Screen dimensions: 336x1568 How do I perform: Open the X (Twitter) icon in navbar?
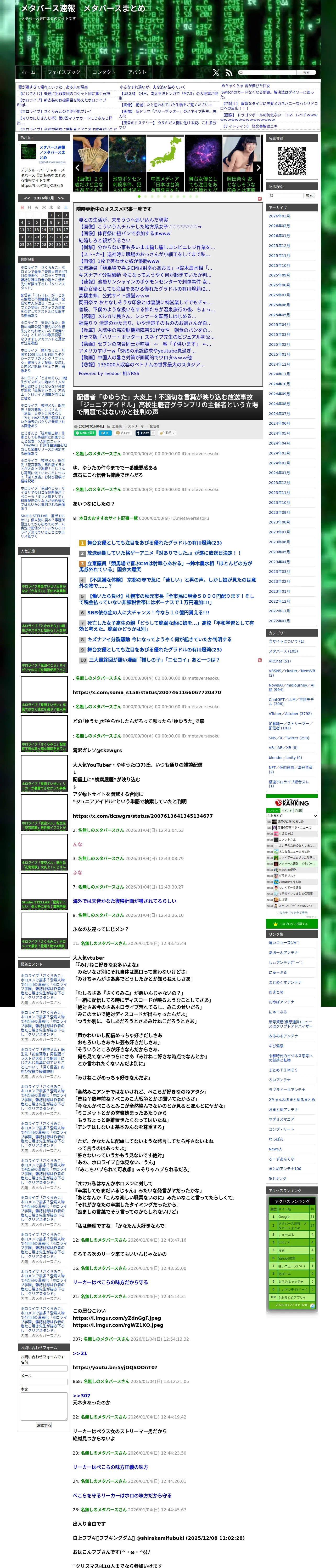pyautogui.click(x=216, y=72)
